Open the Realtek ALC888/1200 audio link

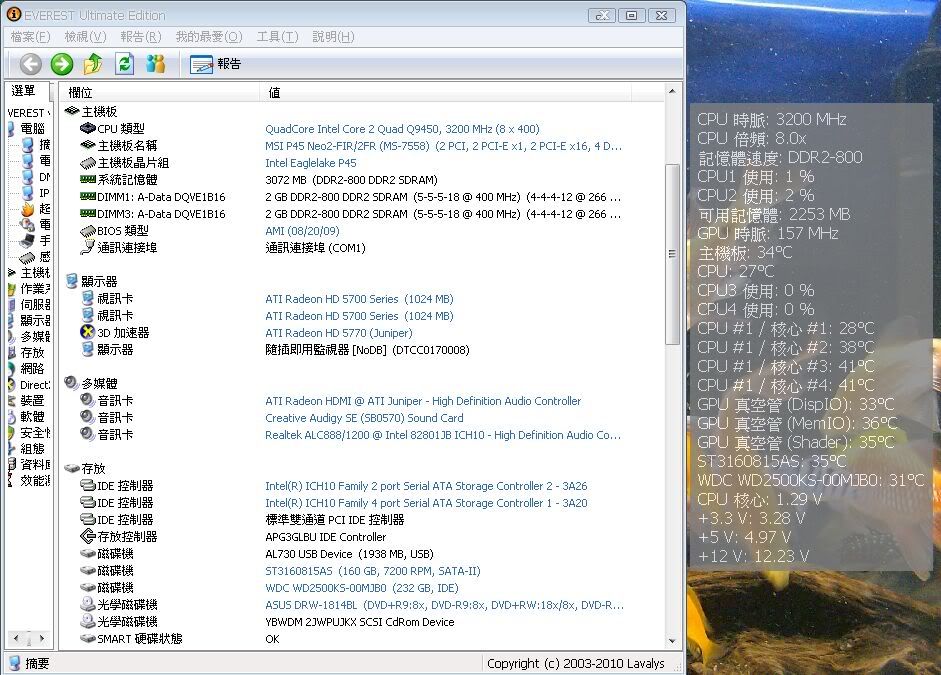pyautogui.click(x=443, y=435)
